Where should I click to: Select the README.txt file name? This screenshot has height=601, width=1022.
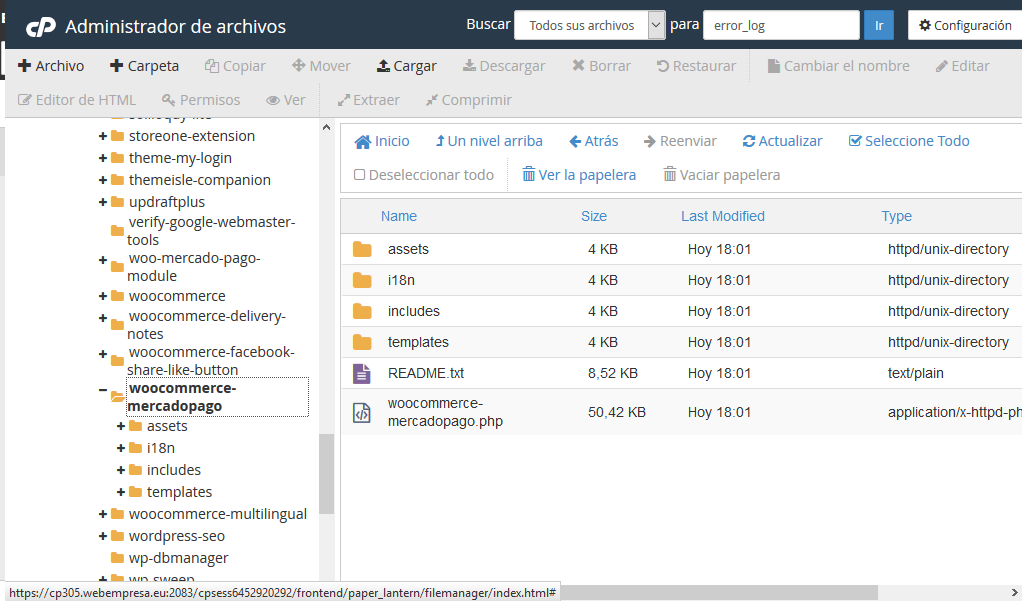(x=426, y=374)
